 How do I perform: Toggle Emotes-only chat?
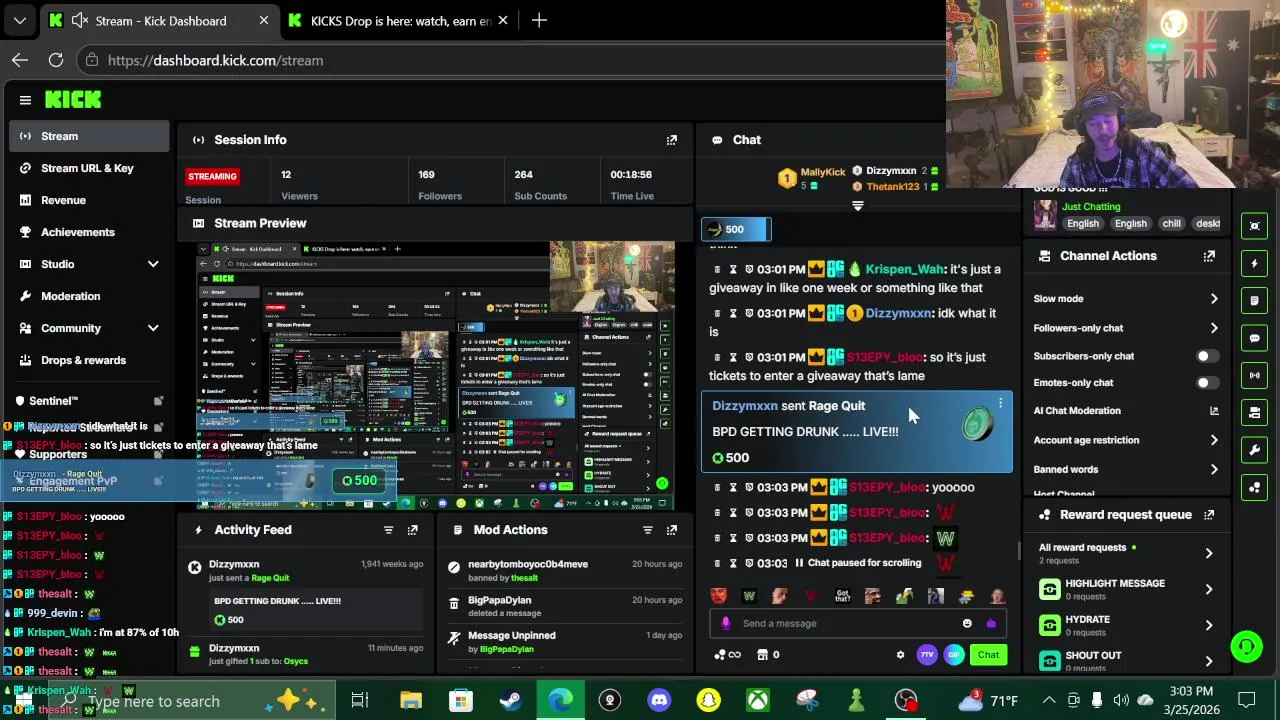click(1207, 383)
